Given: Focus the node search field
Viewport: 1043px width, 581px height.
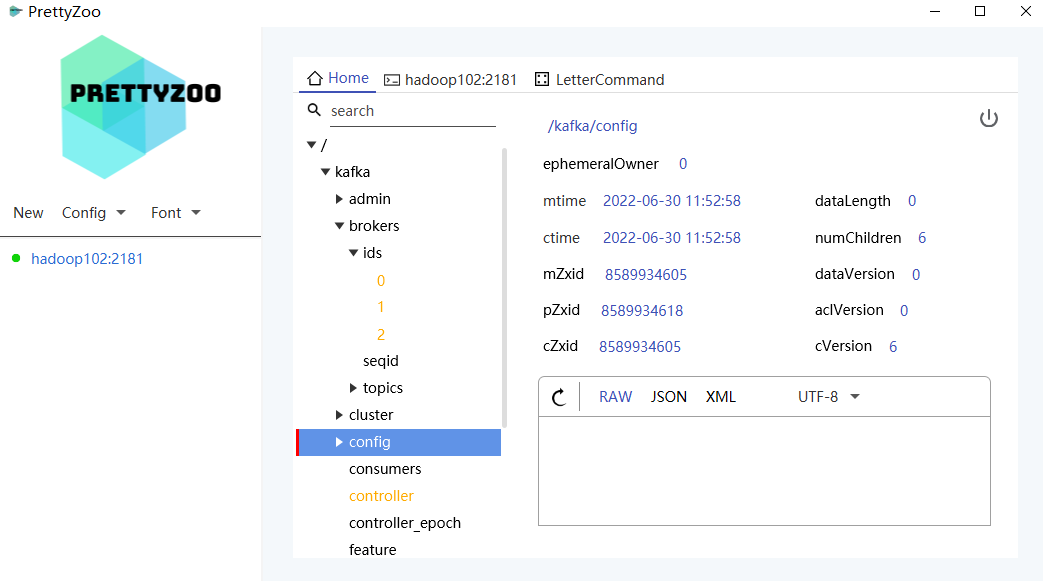Looking at the screenshot, I should [x=412, y=111].
